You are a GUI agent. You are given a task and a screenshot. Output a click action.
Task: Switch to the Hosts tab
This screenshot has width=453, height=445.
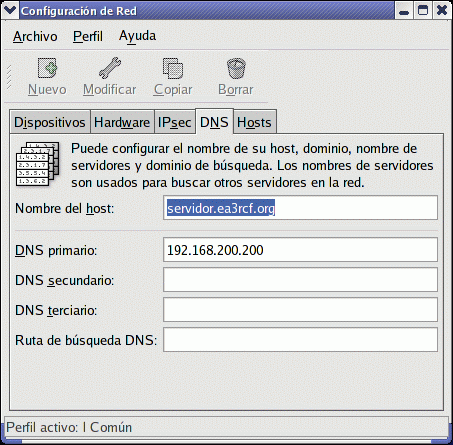pos(254,122)
